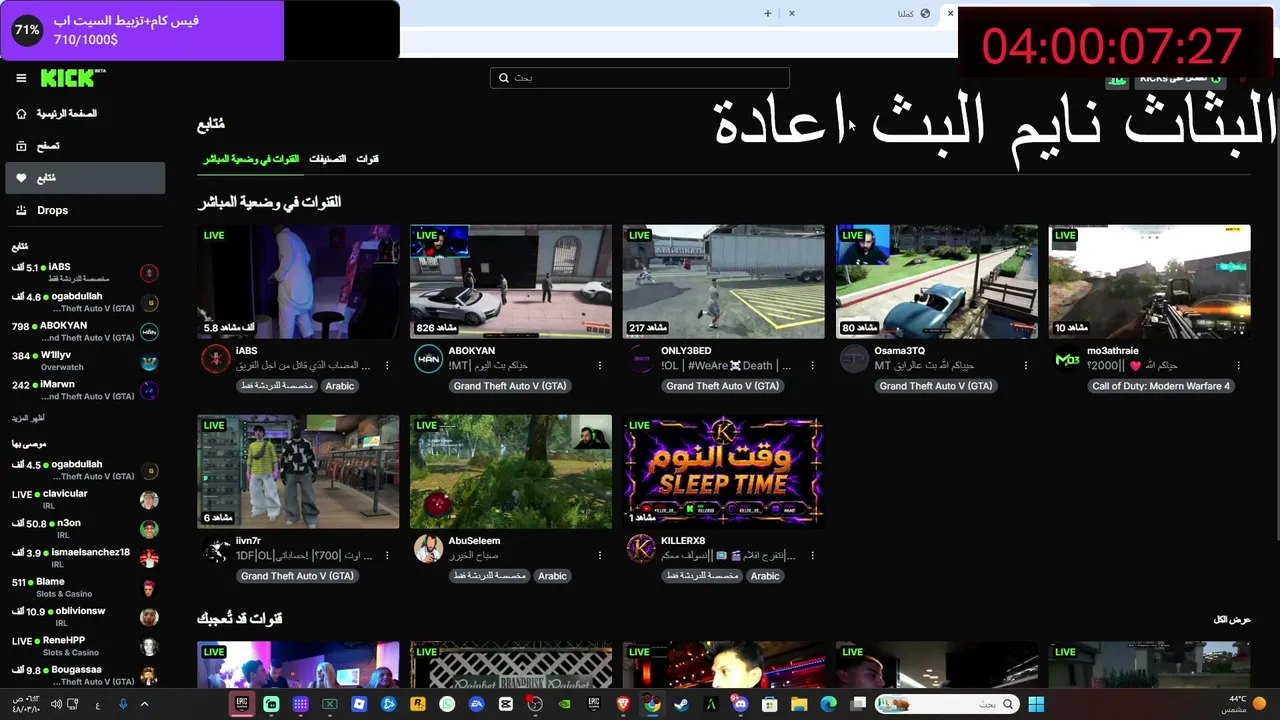
Task: Click the Arabic tag under iABS stream
Action: pyautogui.click(x=340, y=386)
